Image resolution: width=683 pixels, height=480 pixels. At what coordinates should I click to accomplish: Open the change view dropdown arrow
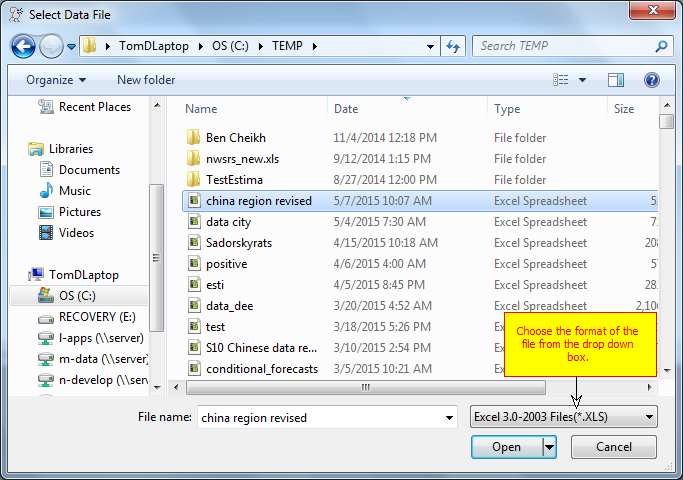click(x=582, y=80)
